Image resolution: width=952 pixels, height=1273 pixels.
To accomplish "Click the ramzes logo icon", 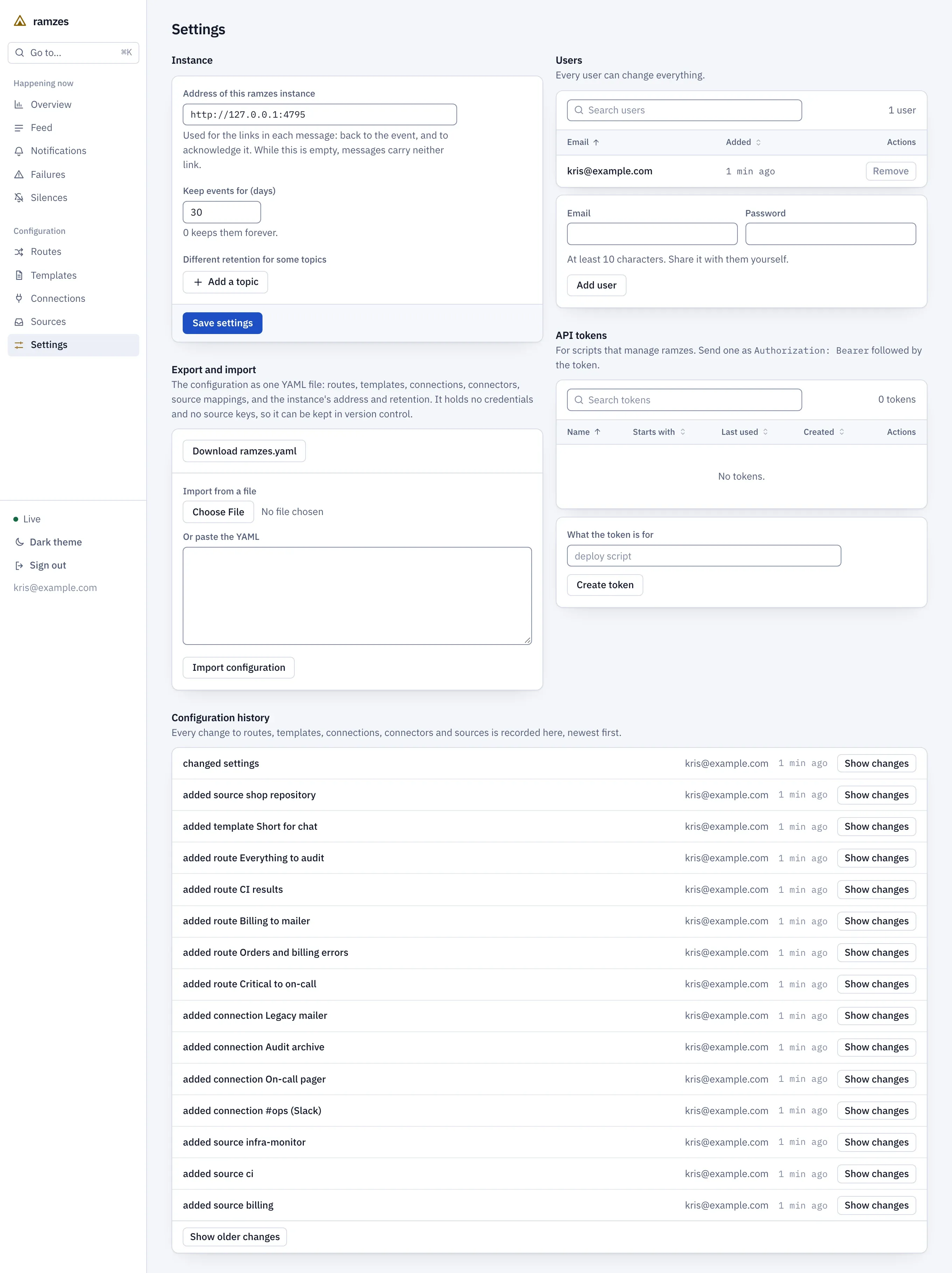I will click(x=20, y=21).
